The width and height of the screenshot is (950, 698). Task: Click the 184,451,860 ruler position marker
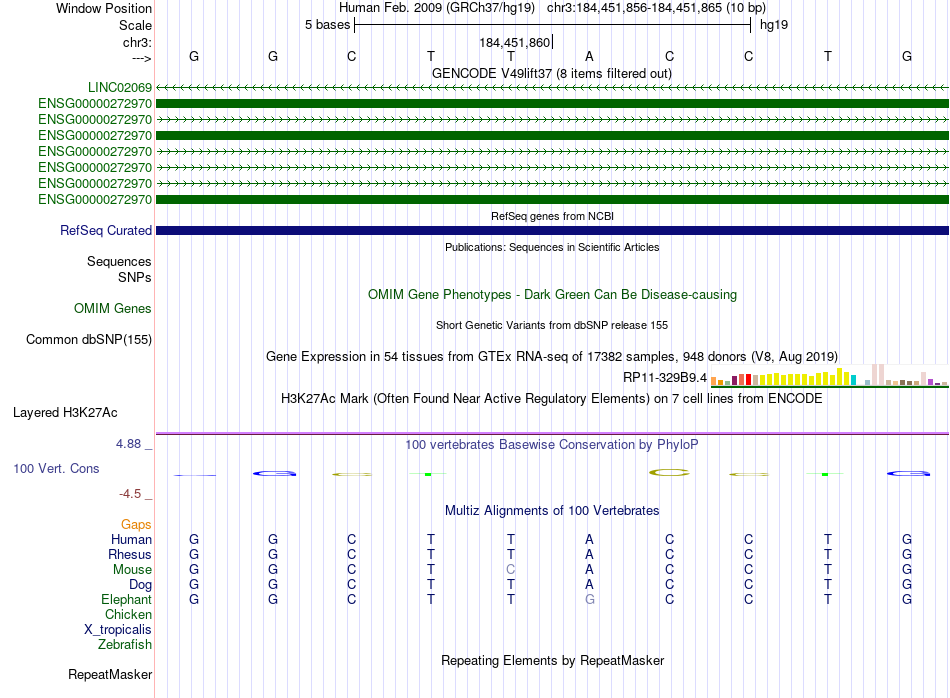pos(515,42)
